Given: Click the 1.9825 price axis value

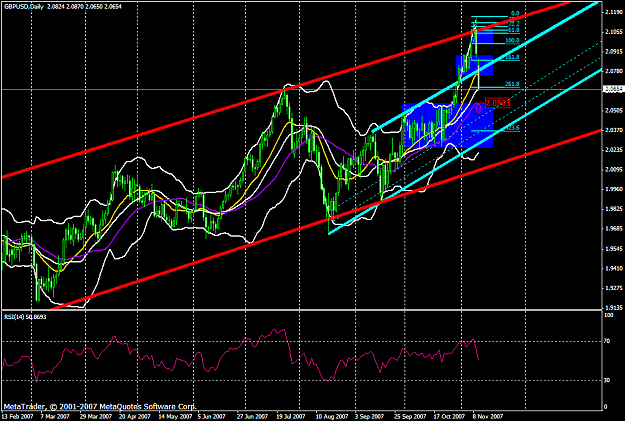Looking at the screenshot, I should [x=614, y=209].
